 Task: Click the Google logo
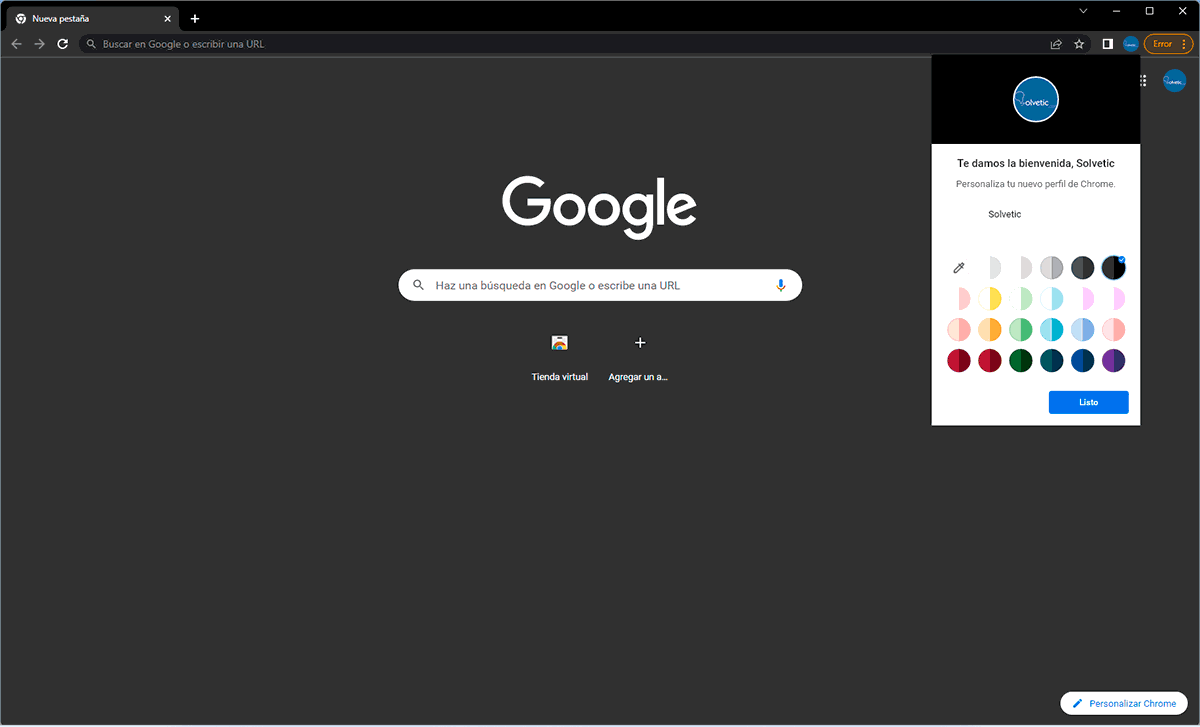click(x=600, y=207)
